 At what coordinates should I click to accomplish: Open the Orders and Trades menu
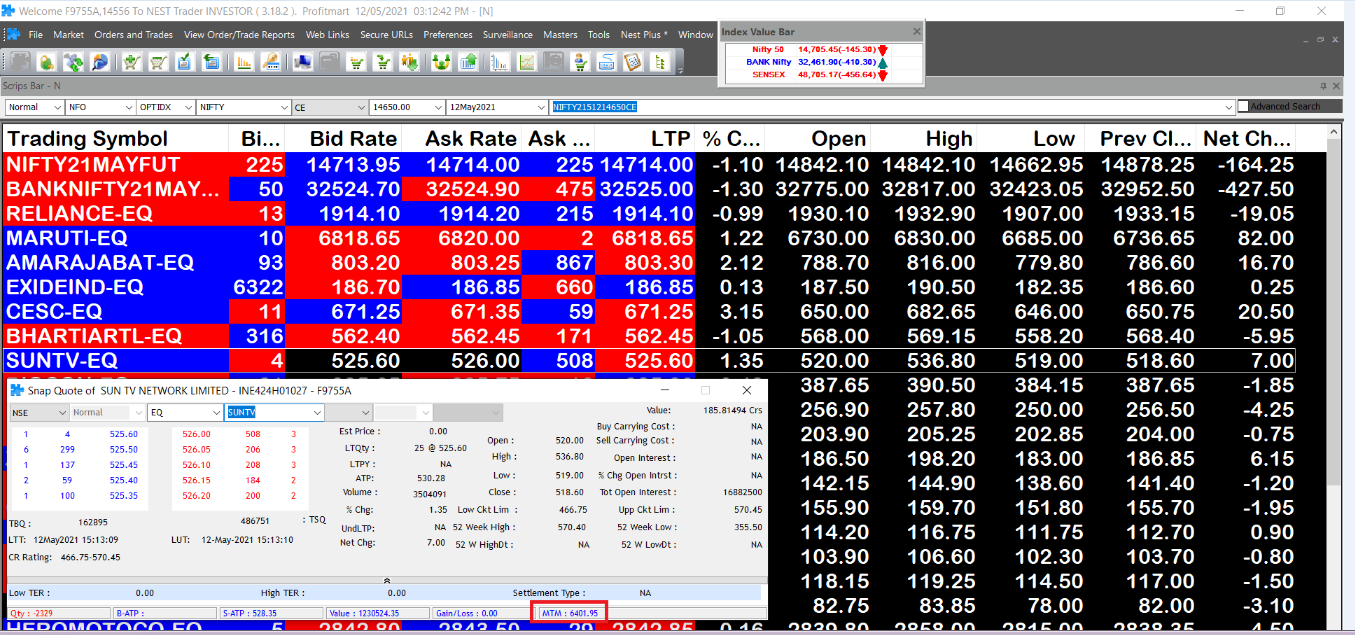[134, 34]
